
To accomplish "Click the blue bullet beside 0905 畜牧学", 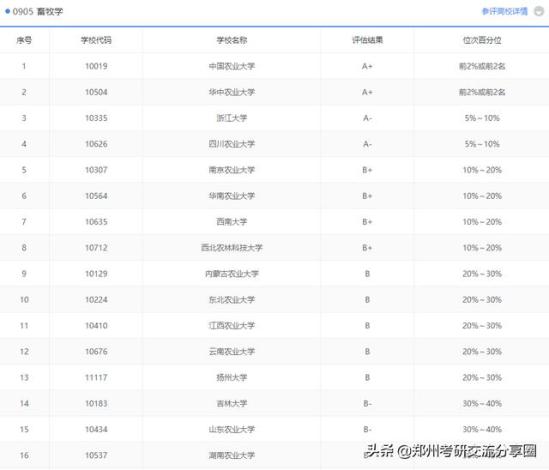I will 7,12.
